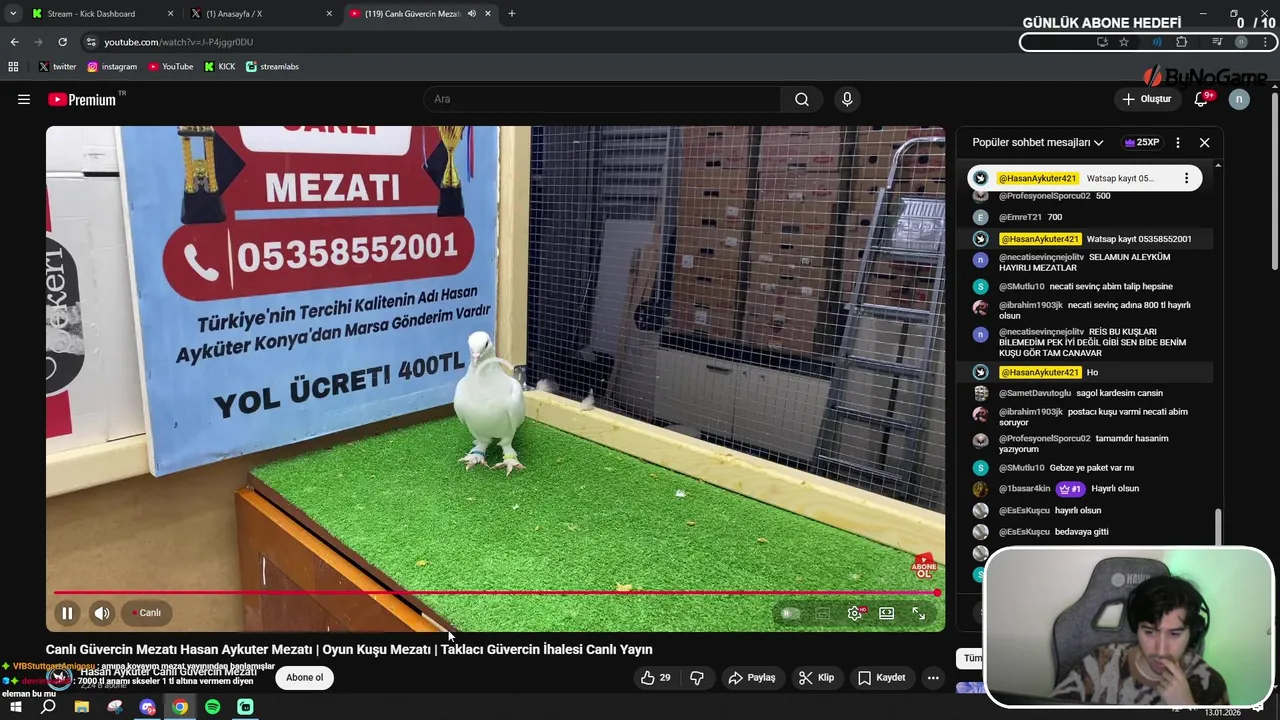Enter fullscreen on the video player
1280x720 pixels.
(x=919, y=613)
